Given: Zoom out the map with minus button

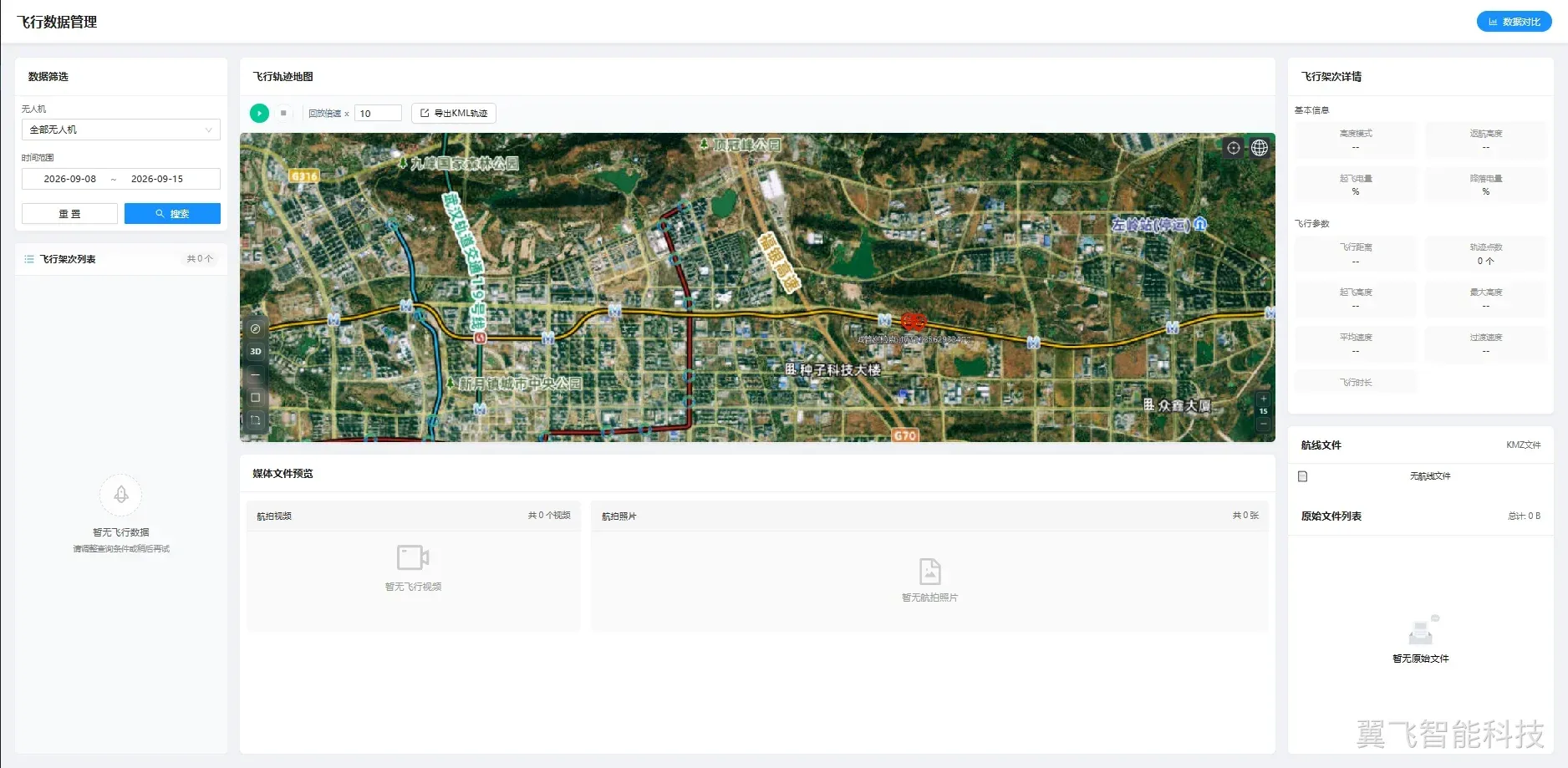Looking at the screenshot, I should [x=1264, y=424].
